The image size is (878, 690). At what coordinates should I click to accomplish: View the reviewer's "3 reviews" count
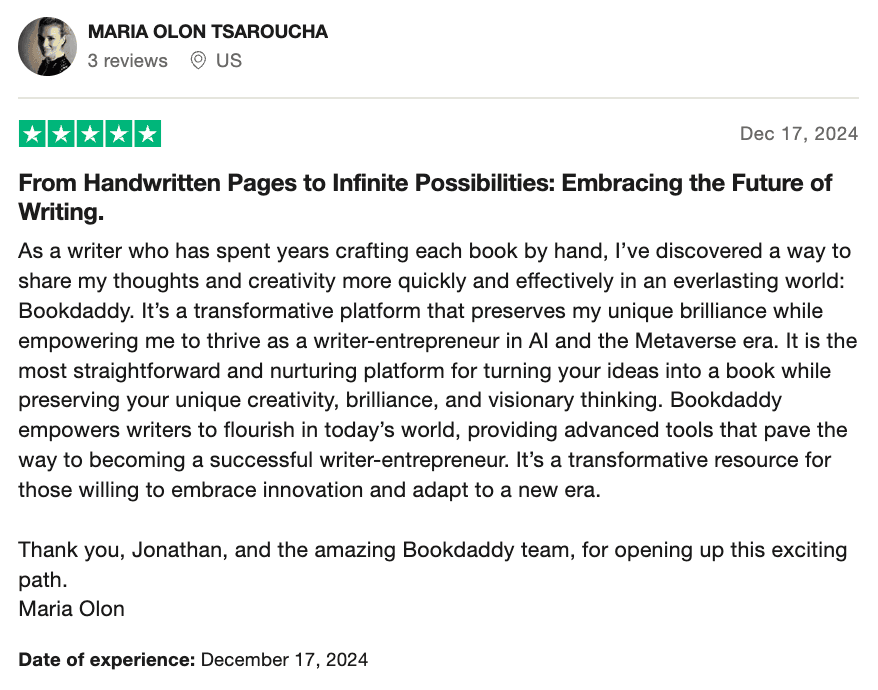tap(127, 61)
